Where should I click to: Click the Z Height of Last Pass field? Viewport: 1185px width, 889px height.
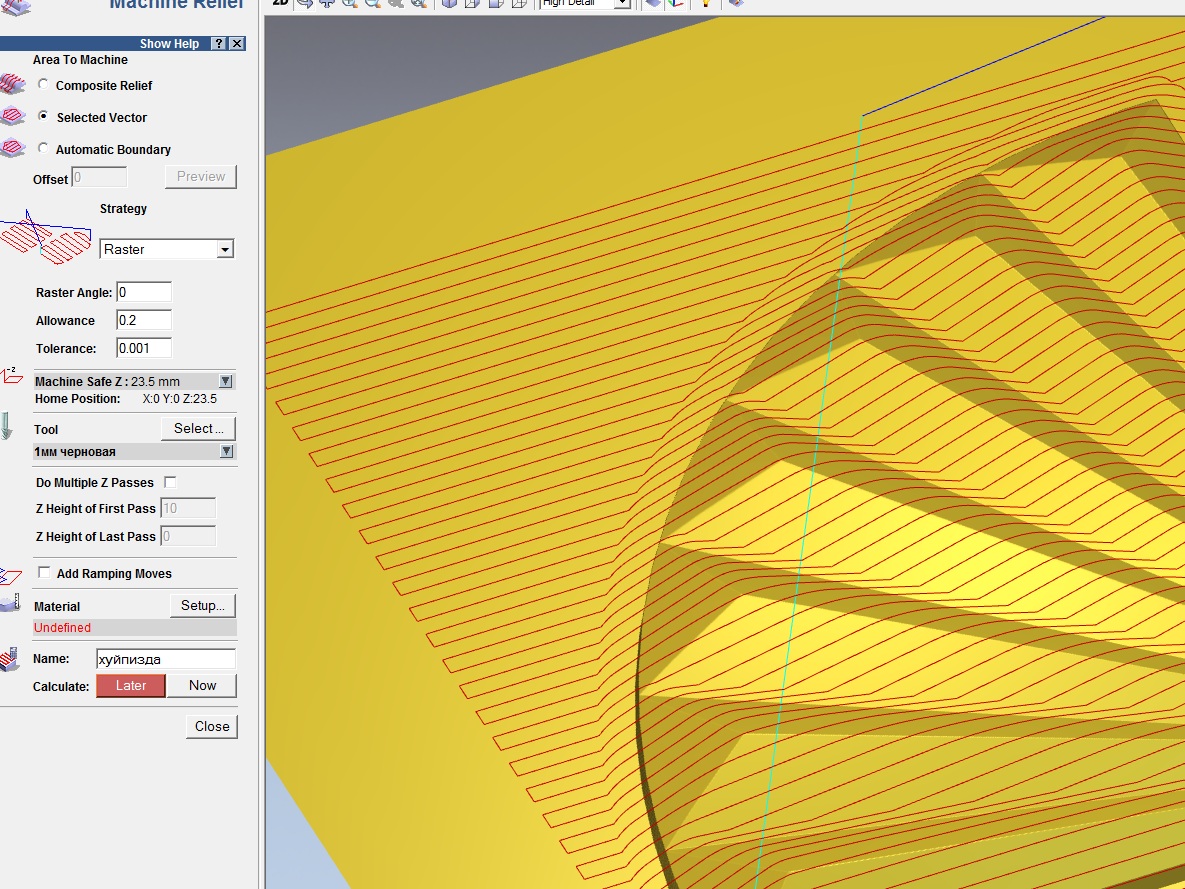point(188,537)
